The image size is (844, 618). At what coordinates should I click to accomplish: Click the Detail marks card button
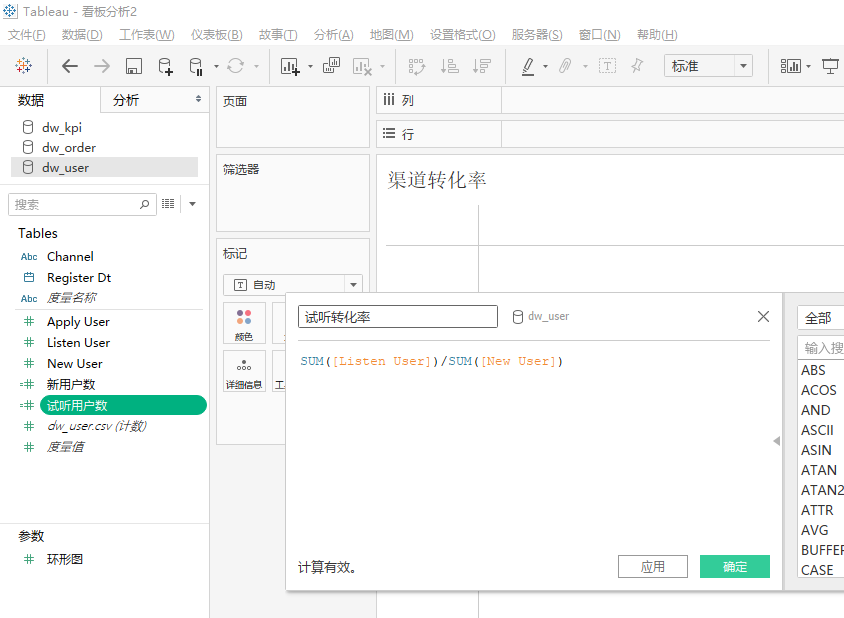point(244,371)
